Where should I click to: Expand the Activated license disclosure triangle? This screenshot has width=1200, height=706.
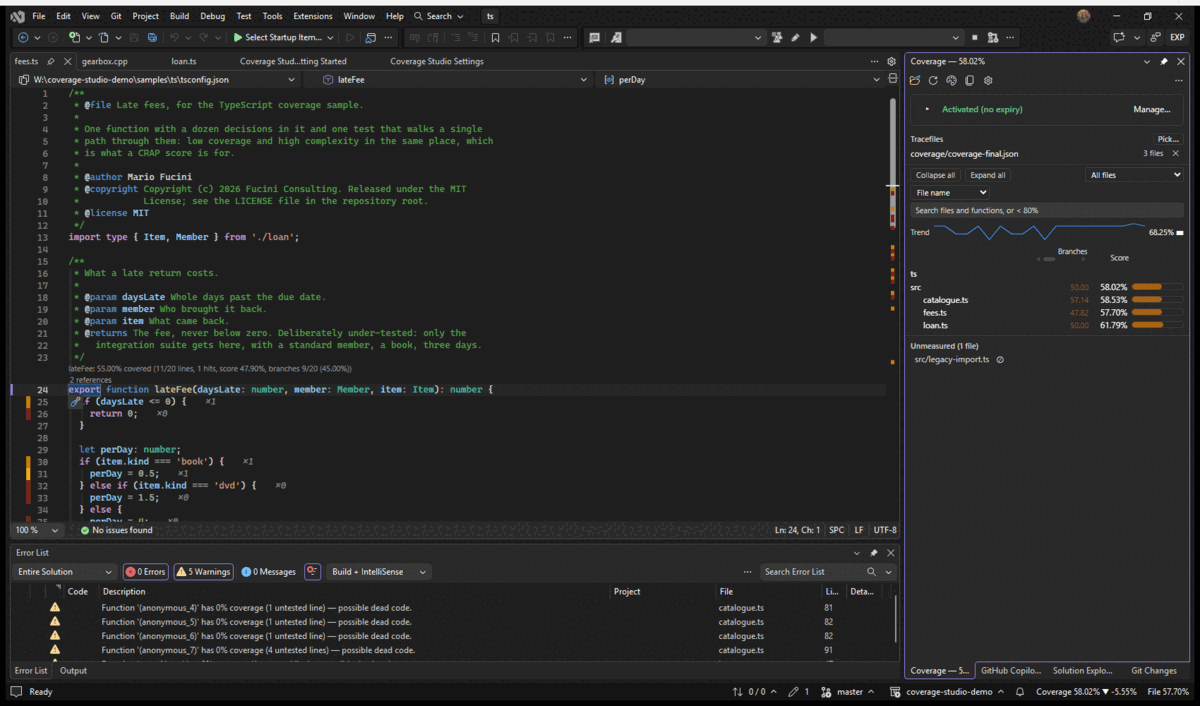coord(928,109)
